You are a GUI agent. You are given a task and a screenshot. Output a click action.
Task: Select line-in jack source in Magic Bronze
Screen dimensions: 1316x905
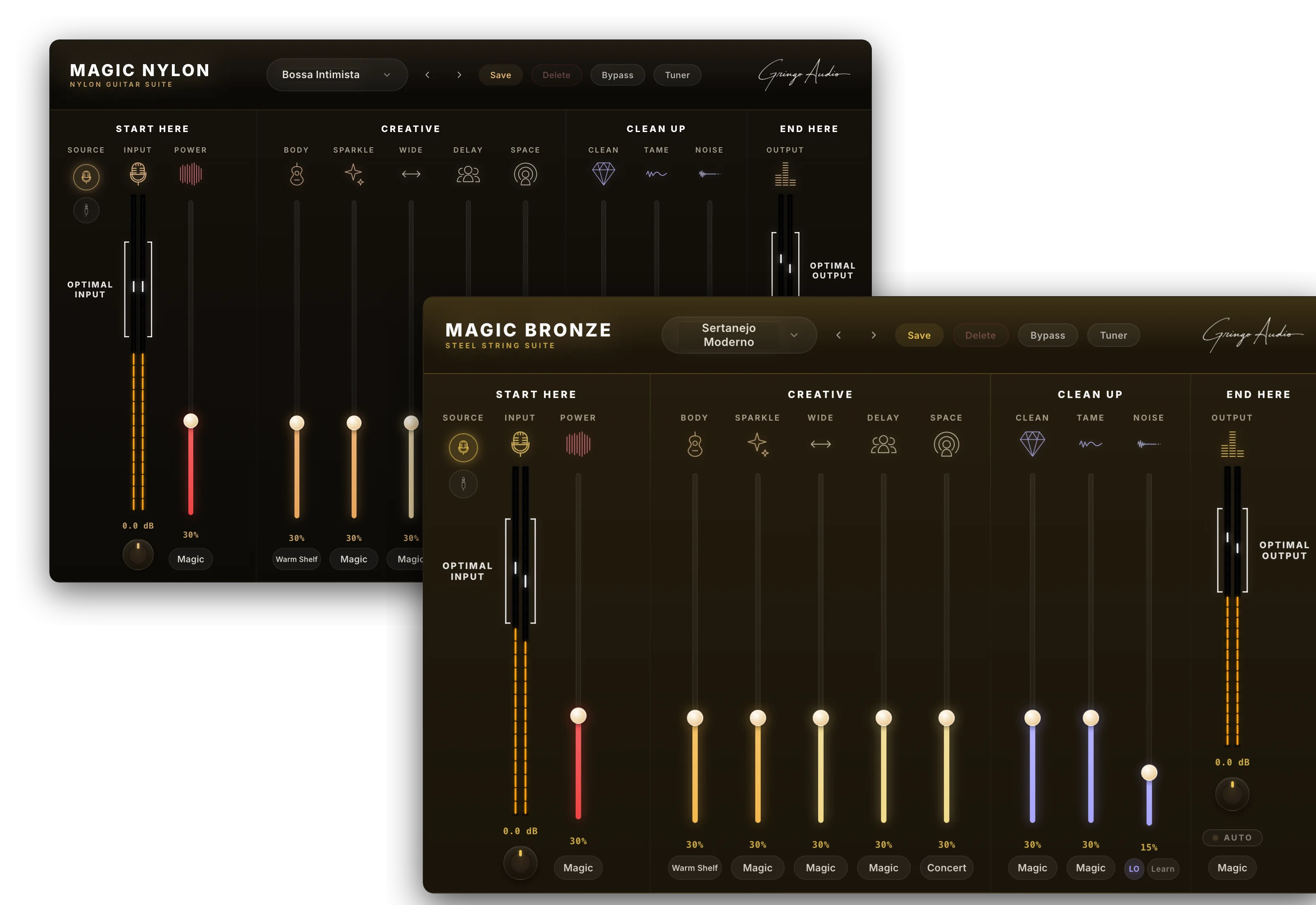click(x=463, y=484)
